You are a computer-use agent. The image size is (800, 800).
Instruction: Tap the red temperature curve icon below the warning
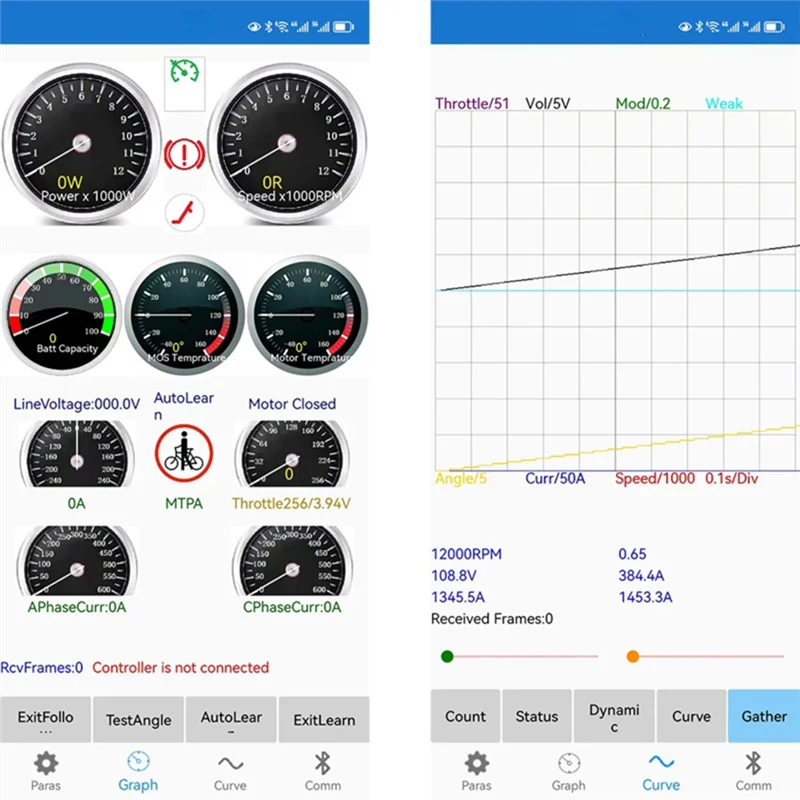(184, 213)
